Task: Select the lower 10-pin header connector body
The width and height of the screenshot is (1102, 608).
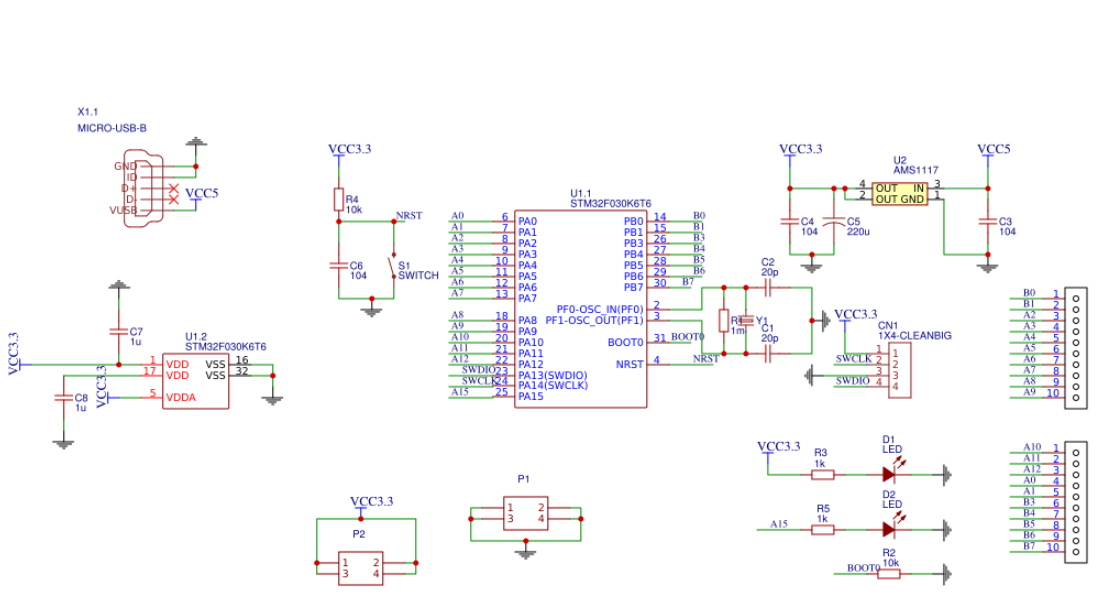Action: point(1076,502)
